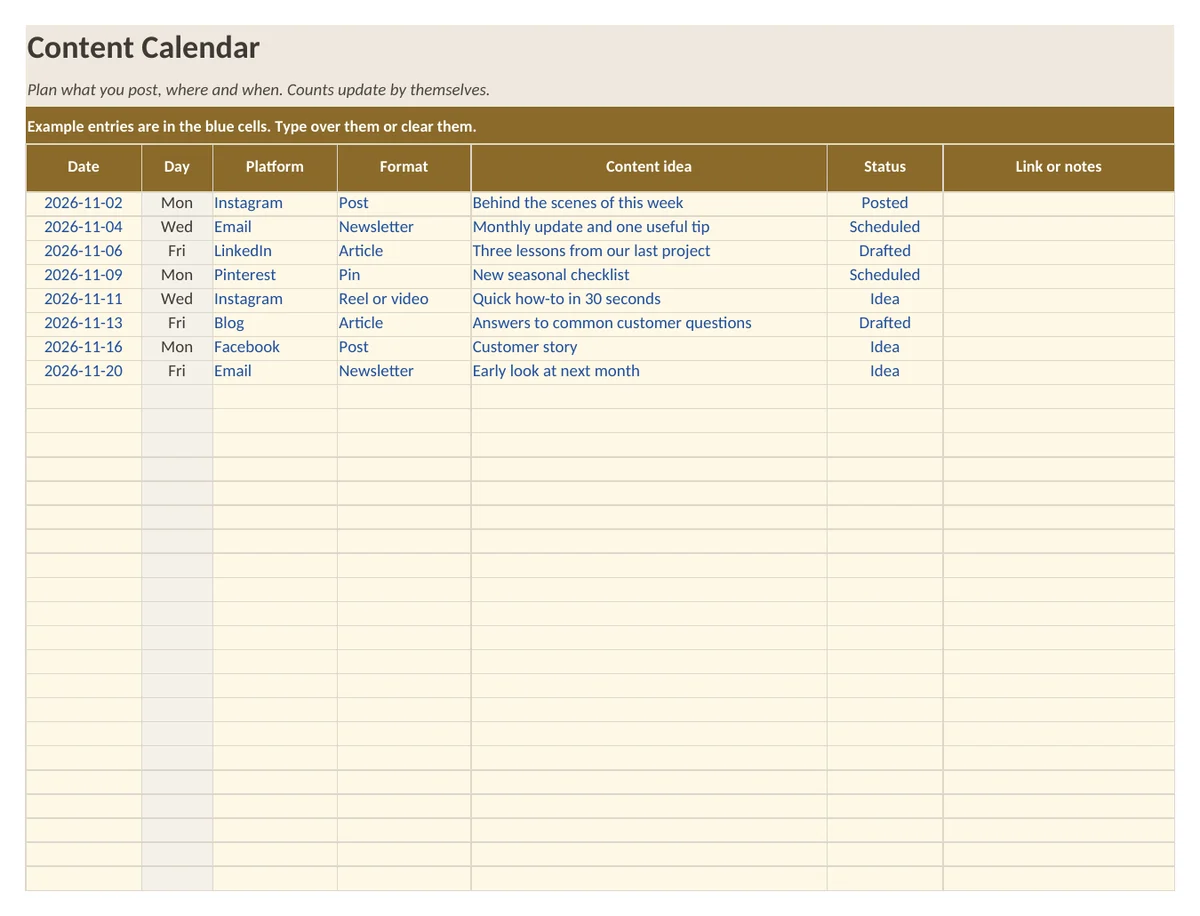The image size is (1200, 916).
Task: Click the Date column header
Action: (x=84, y=167)
